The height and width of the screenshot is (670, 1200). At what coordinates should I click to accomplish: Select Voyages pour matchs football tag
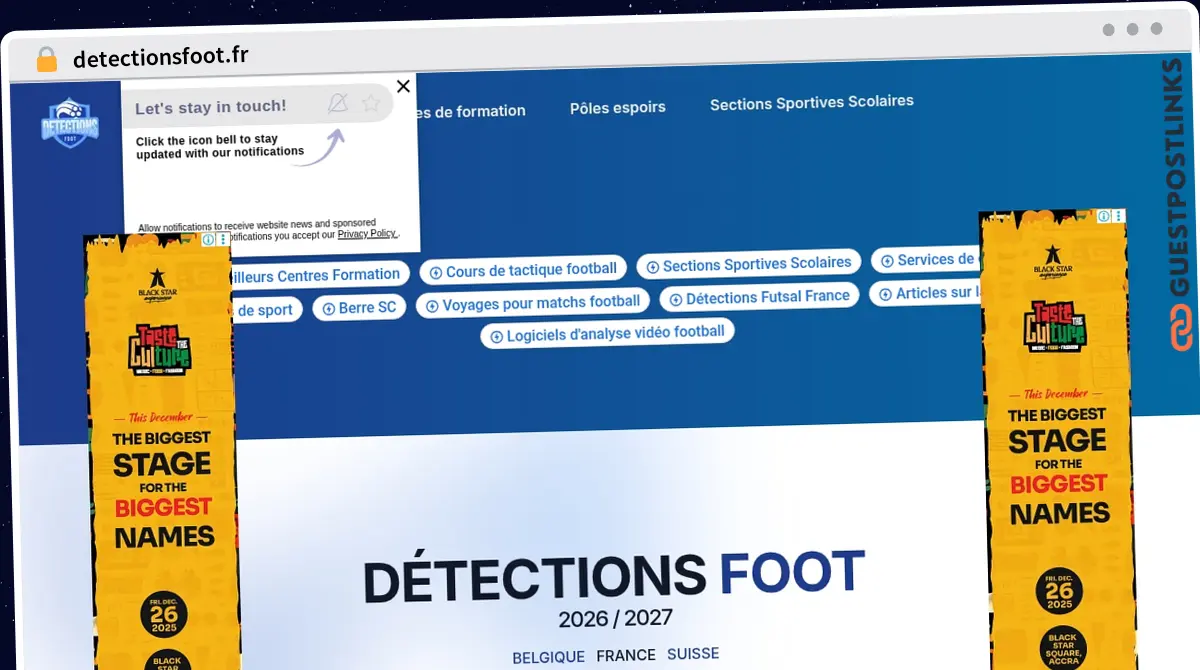click(x=533, y=303)
